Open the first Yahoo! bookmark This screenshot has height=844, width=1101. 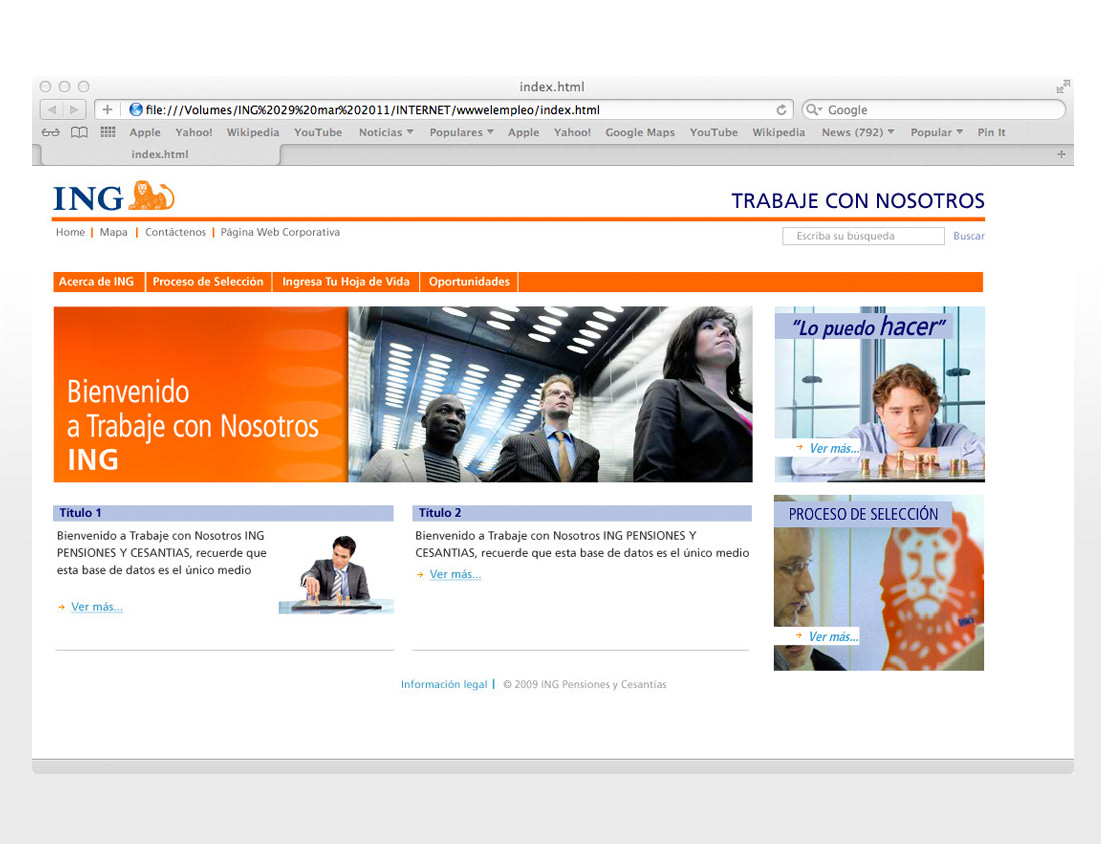[x=194, y=132]
